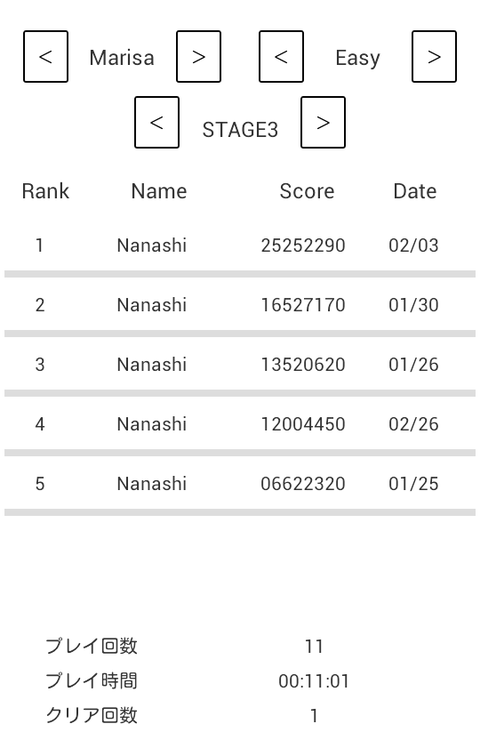Select next character after Marisa

point(199,57)
